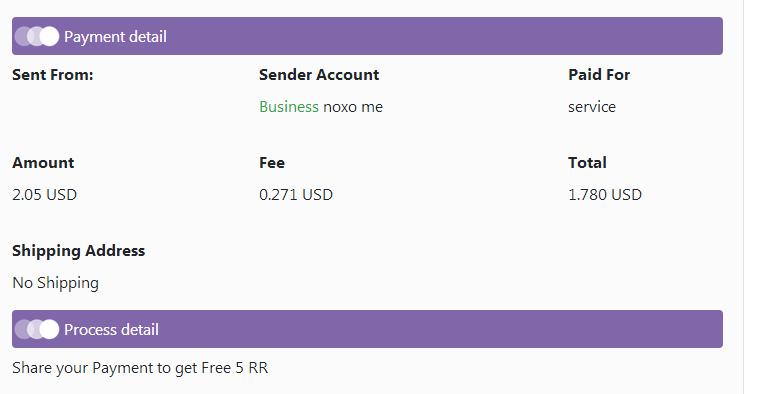Open the green Business account link
This screenshot has height=394, width=761.
pos(289,107)
